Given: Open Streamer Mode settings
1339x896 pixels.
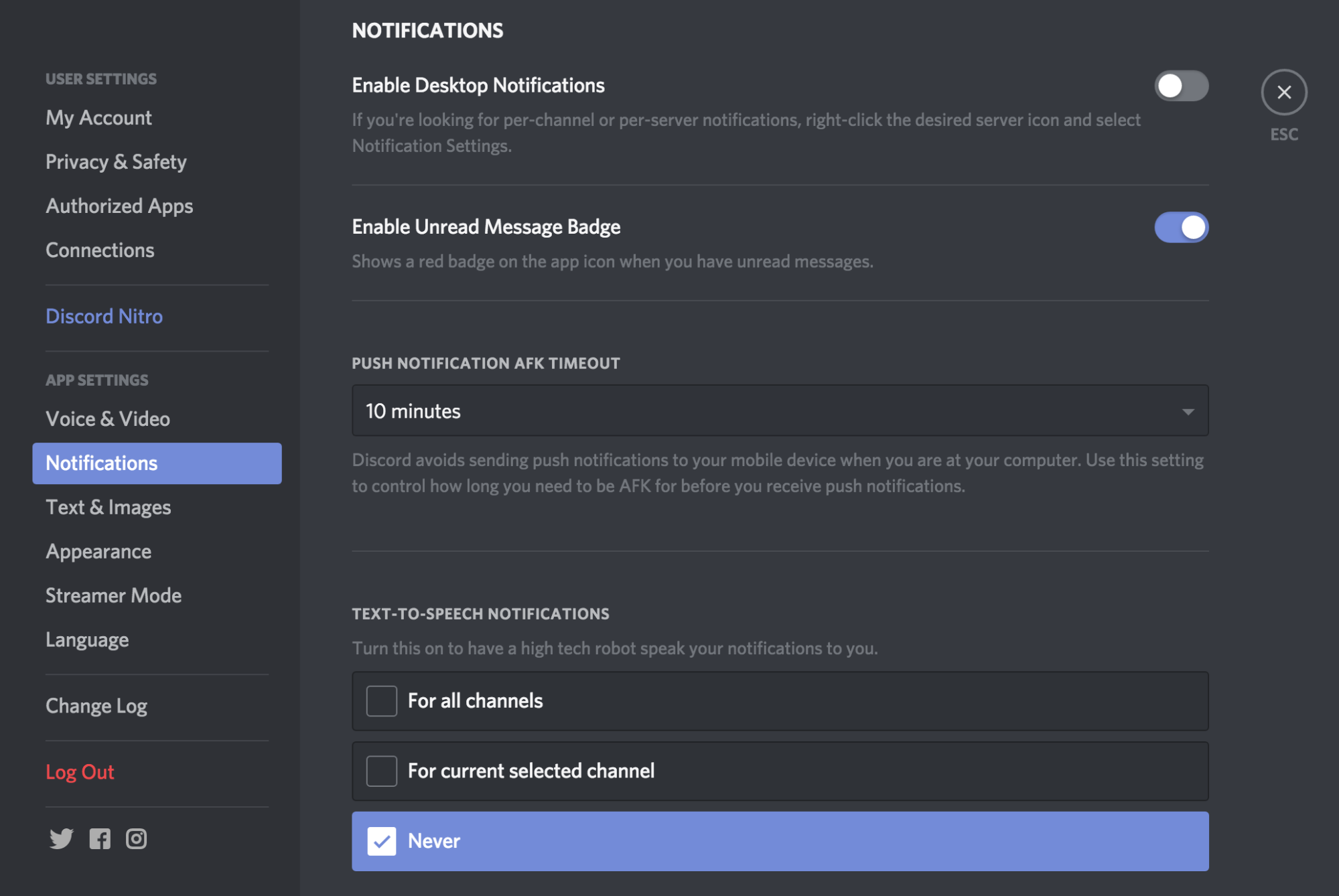Looking at the screenshot, I should (113, 595).
